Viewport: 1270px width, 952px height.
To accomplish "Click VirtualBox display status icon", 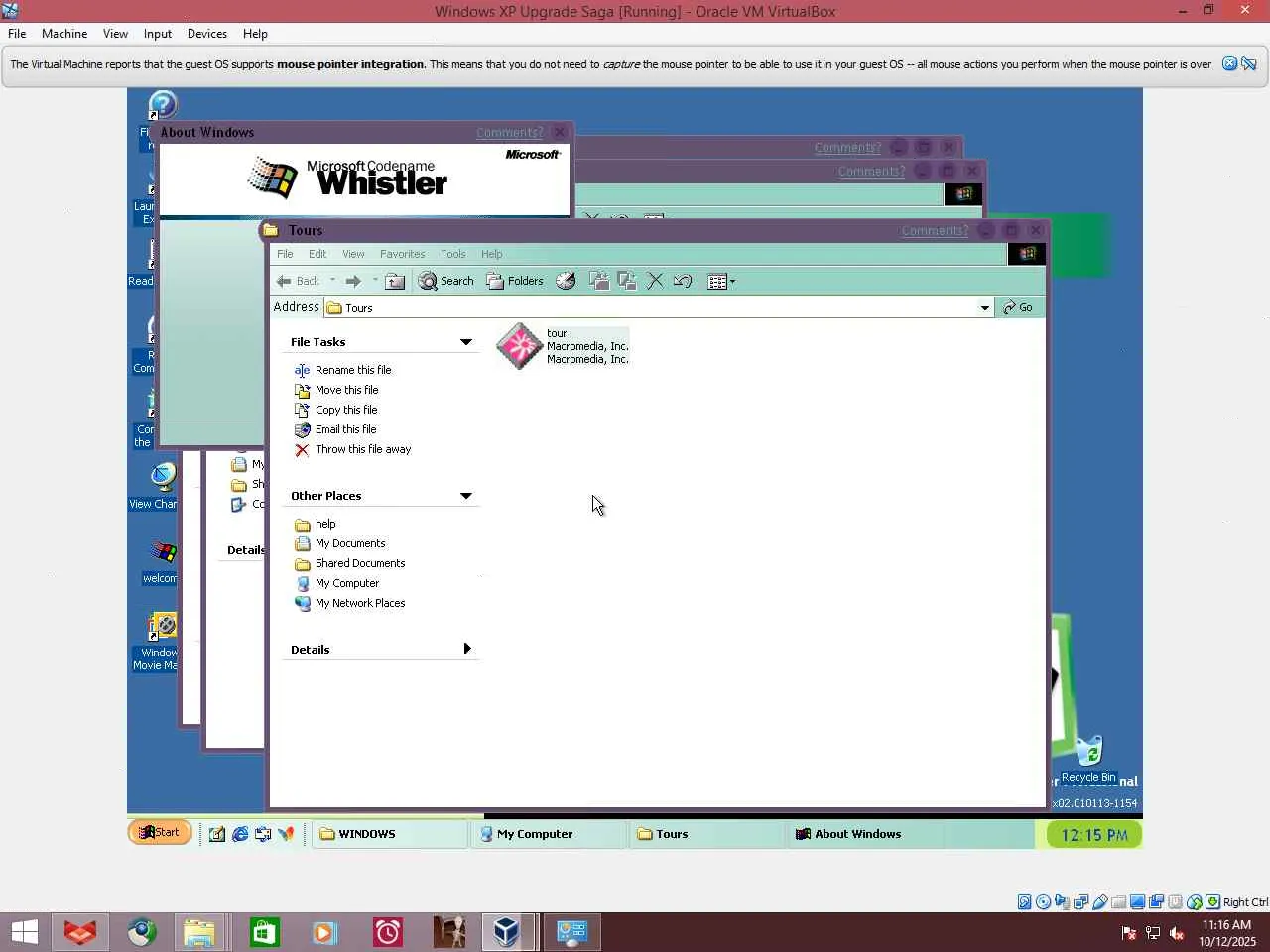I will pyautogui.click(x=1137, y=902).
